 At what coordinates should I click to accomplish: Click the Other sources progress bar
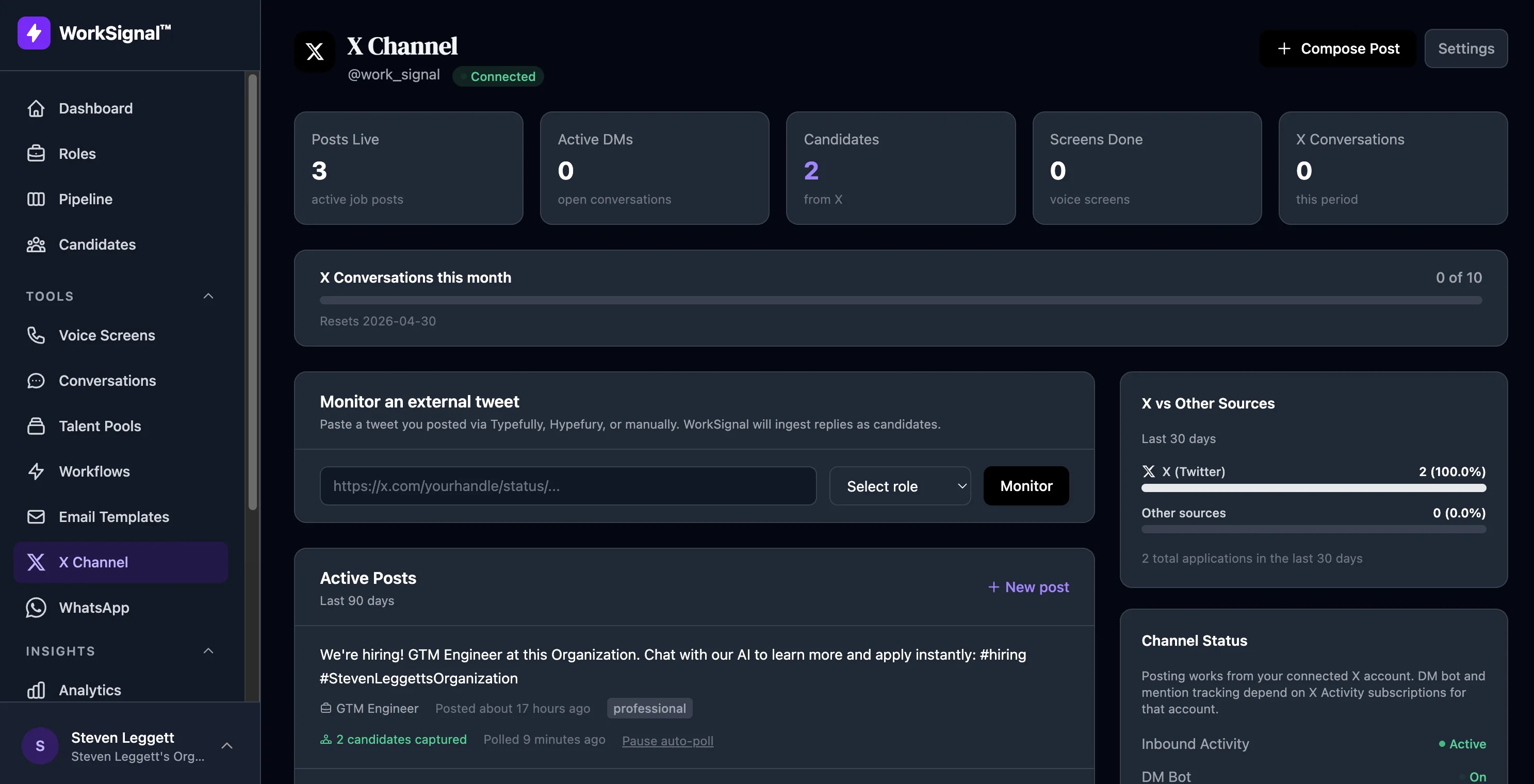[x=1313, y=529]
